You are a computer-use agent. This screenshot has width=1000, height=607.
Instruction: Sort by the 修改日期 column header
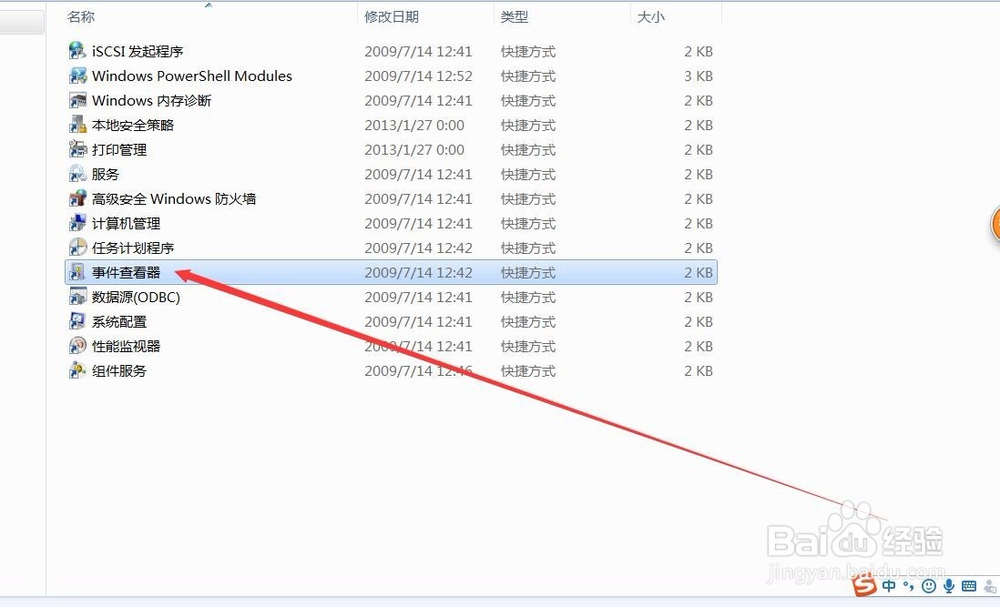tap(392, 17)
